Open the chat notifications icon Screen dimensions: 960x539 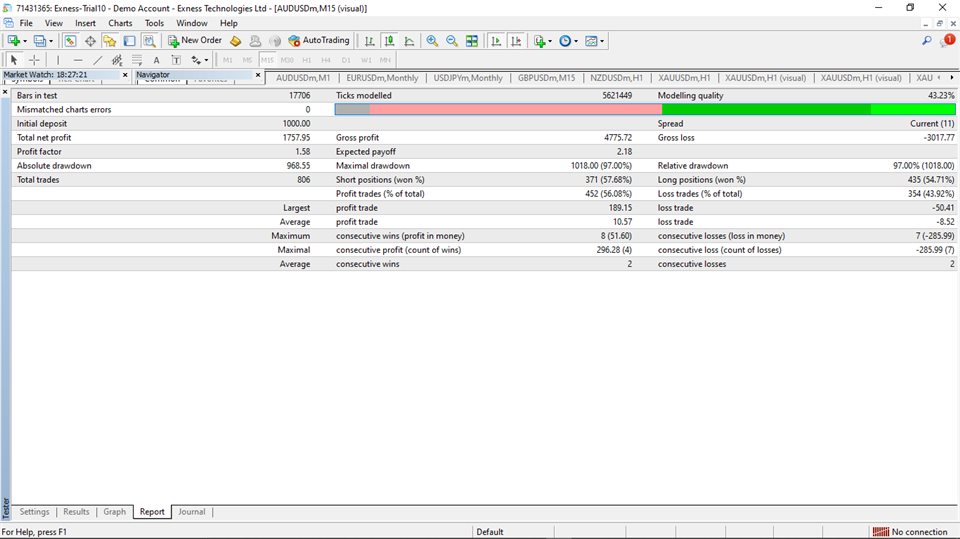948,40
